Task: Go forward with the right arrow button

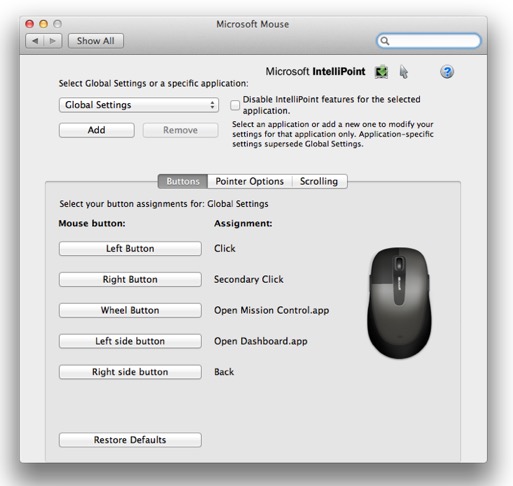Action: [x=53, y=41]
